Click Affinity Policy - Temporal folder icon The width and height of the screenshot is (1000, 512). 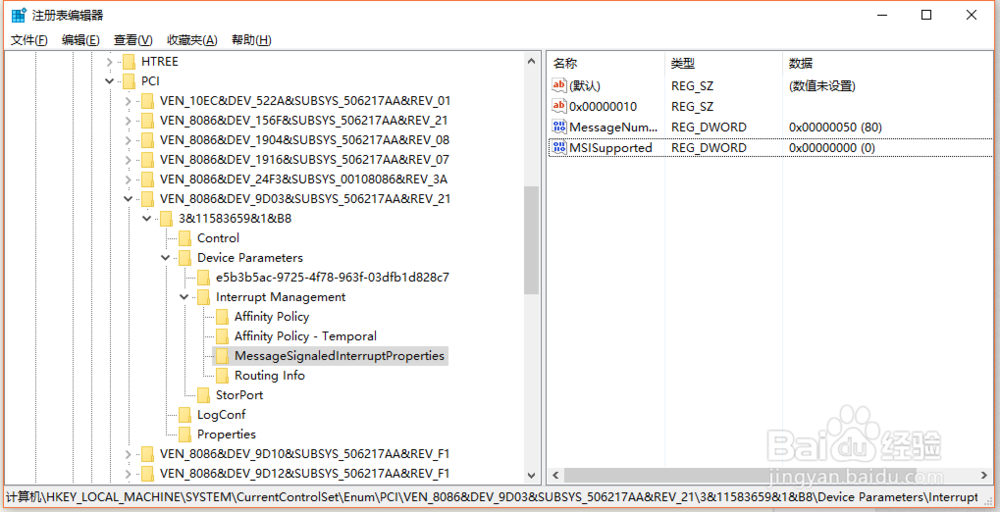click(x=222, y=336)
